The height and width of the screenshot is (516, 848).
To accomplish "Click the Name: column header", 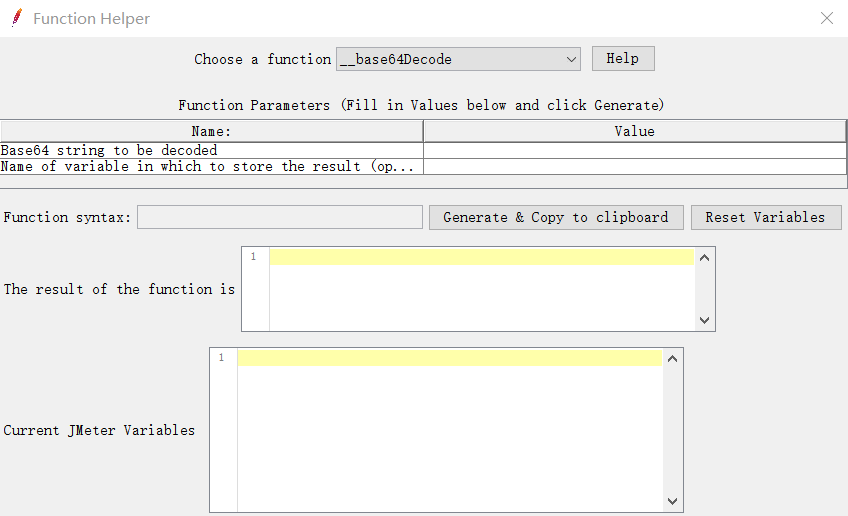I will pos(211,131).
